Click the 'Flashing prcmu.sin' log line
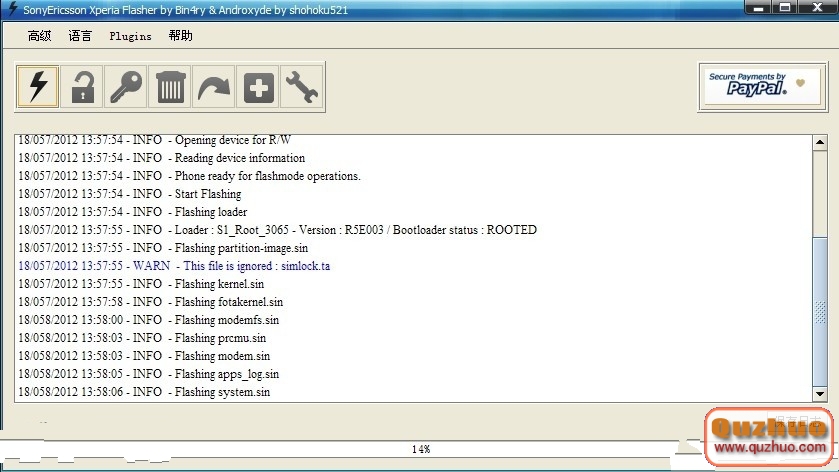The image size is (839, 472). click(142, 338)
